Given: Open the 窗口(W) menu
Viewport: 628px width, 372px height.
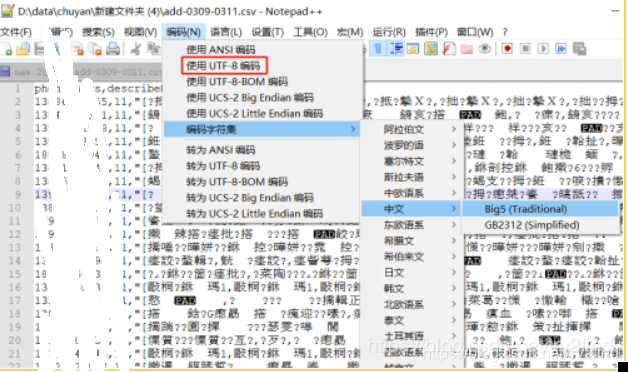Looking at the screenshot, I should coord(475,32).
